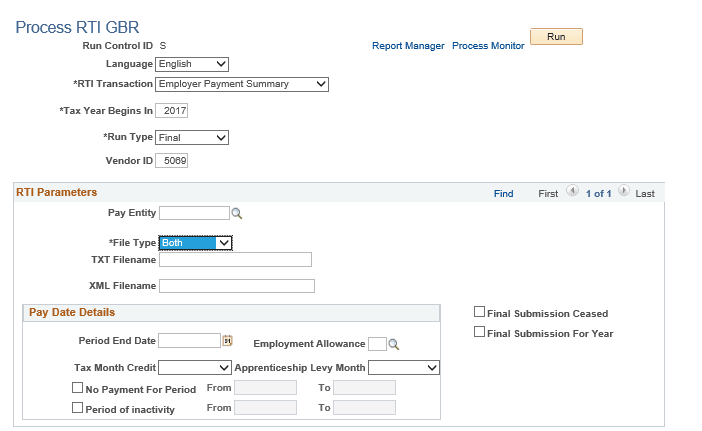
Task: Open the Run Type dropdown
Action: coord(192,137)
